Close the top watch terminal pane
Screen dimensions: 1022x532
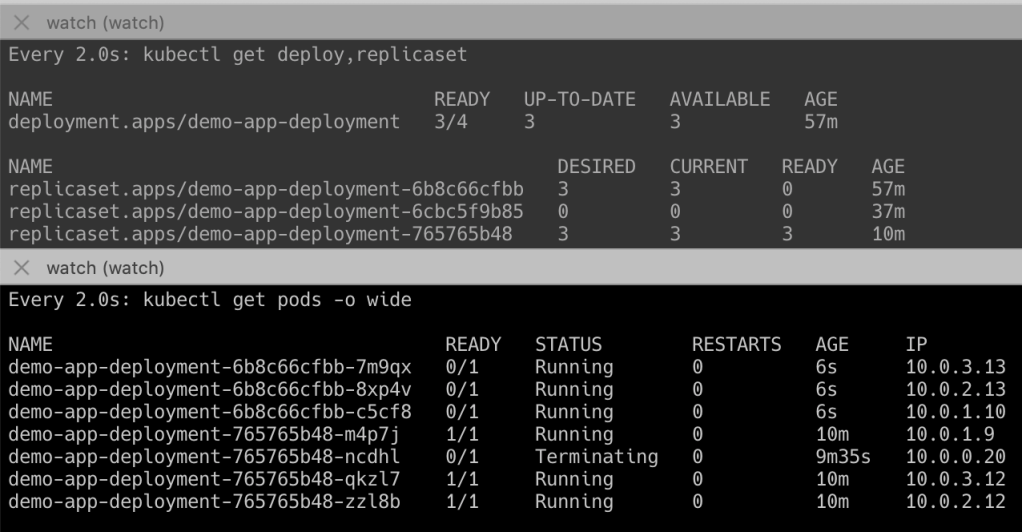[23, 23]
